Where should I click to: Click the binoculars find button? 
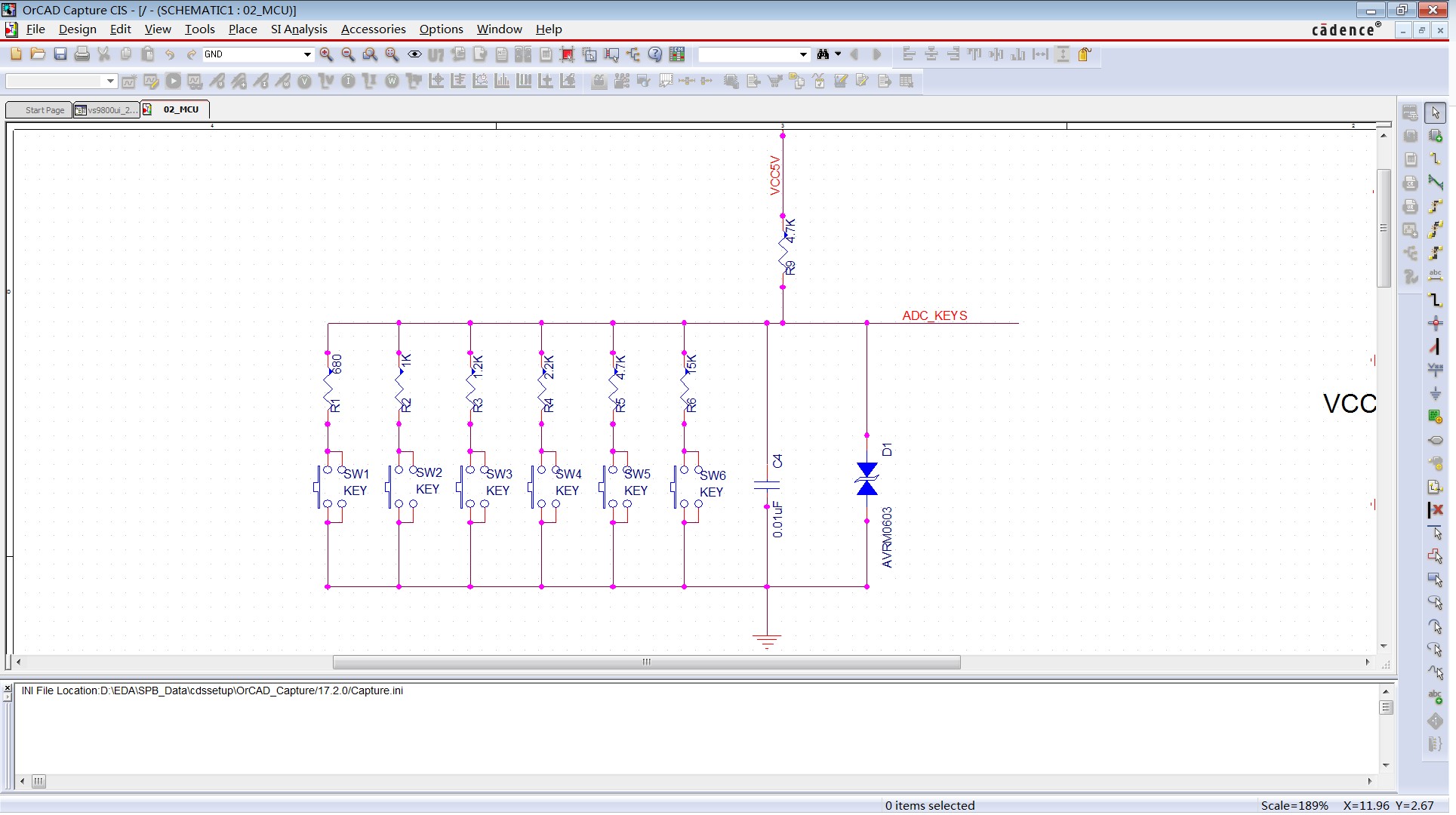tap(823, 54)
